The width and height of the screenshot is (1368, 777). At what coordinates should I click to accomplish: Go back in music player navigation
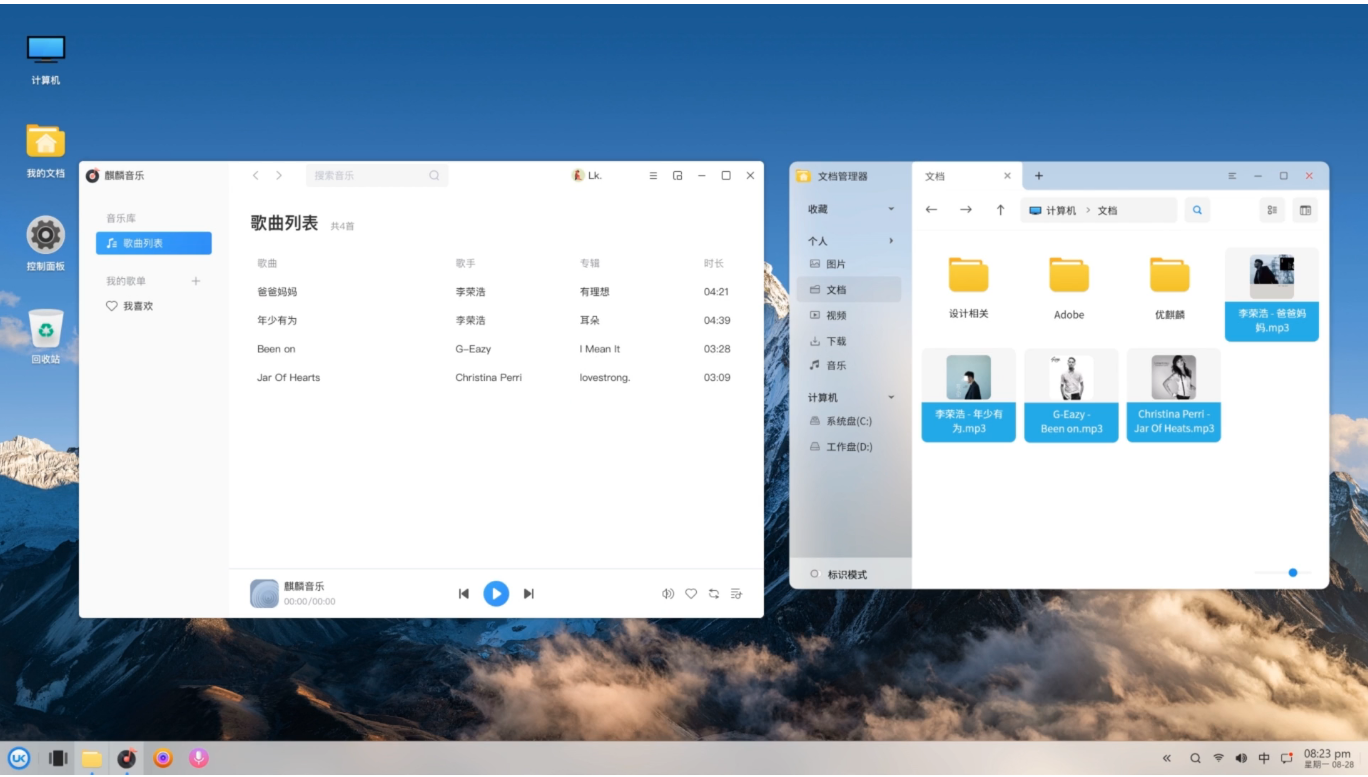tap(256, 175)
